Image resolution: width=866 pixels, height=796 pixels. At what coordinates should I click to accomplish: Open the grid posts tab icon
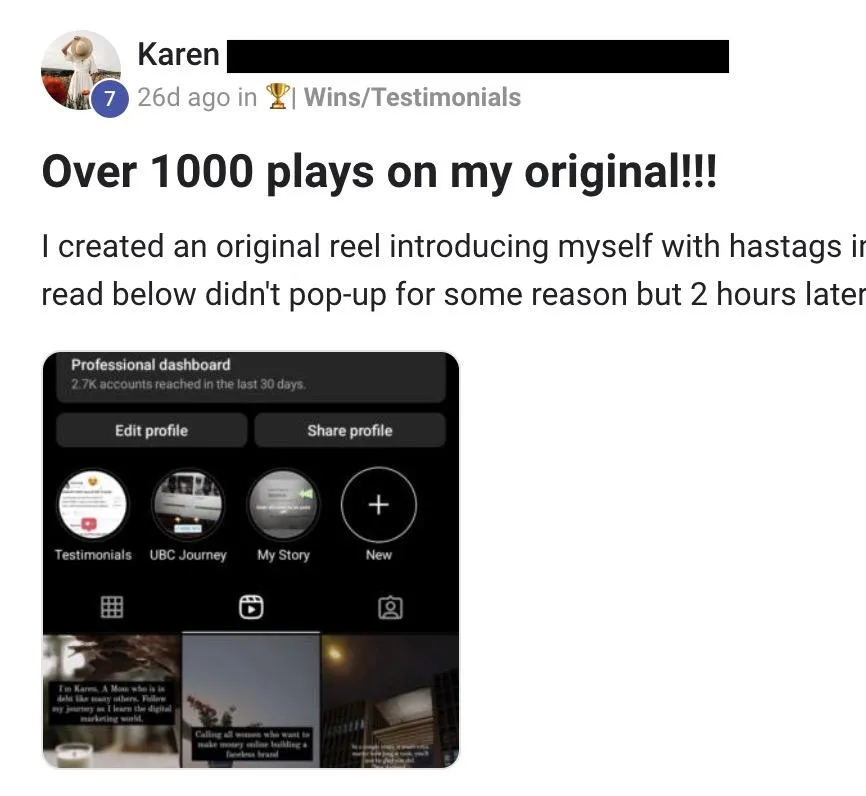[x=112, y=607]
